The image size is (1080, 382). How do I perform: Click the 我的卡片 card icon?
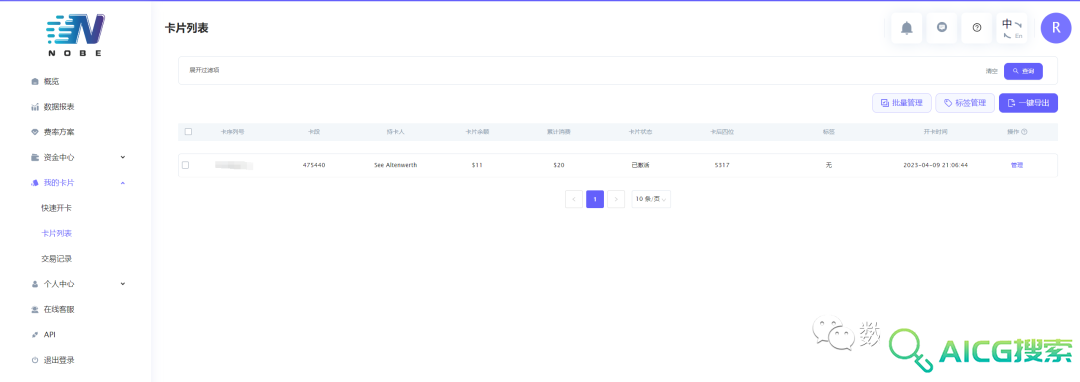(35, 183)
